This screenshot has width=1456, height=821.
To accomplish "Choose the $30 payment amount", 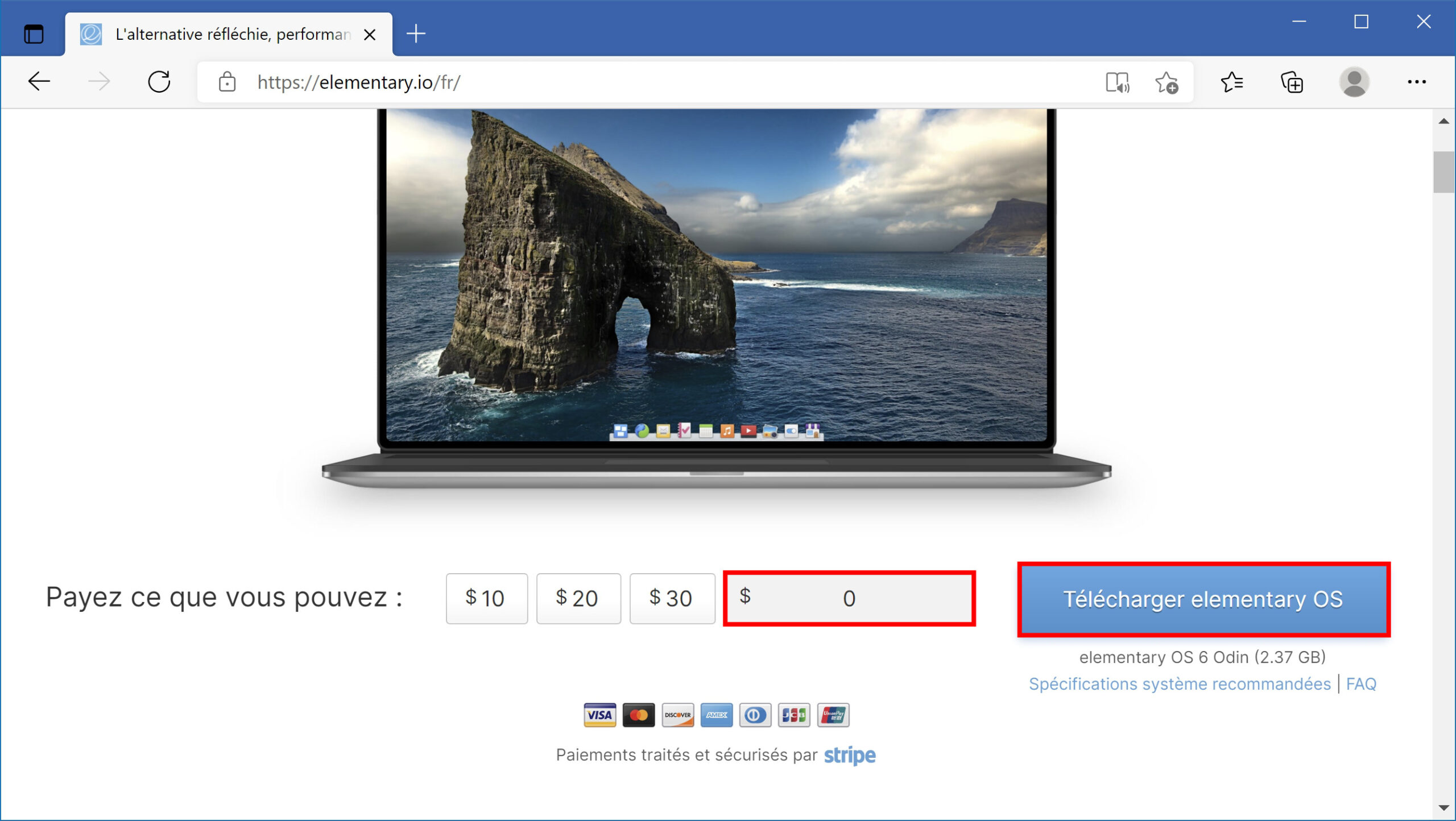I will 672,598.
